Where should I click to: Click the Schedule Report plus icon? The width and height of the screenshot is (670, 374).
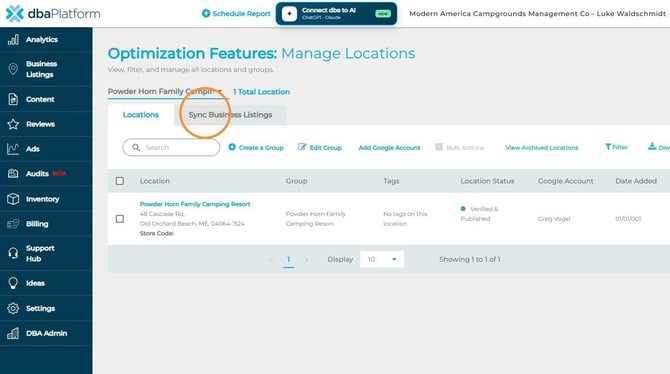206,13
